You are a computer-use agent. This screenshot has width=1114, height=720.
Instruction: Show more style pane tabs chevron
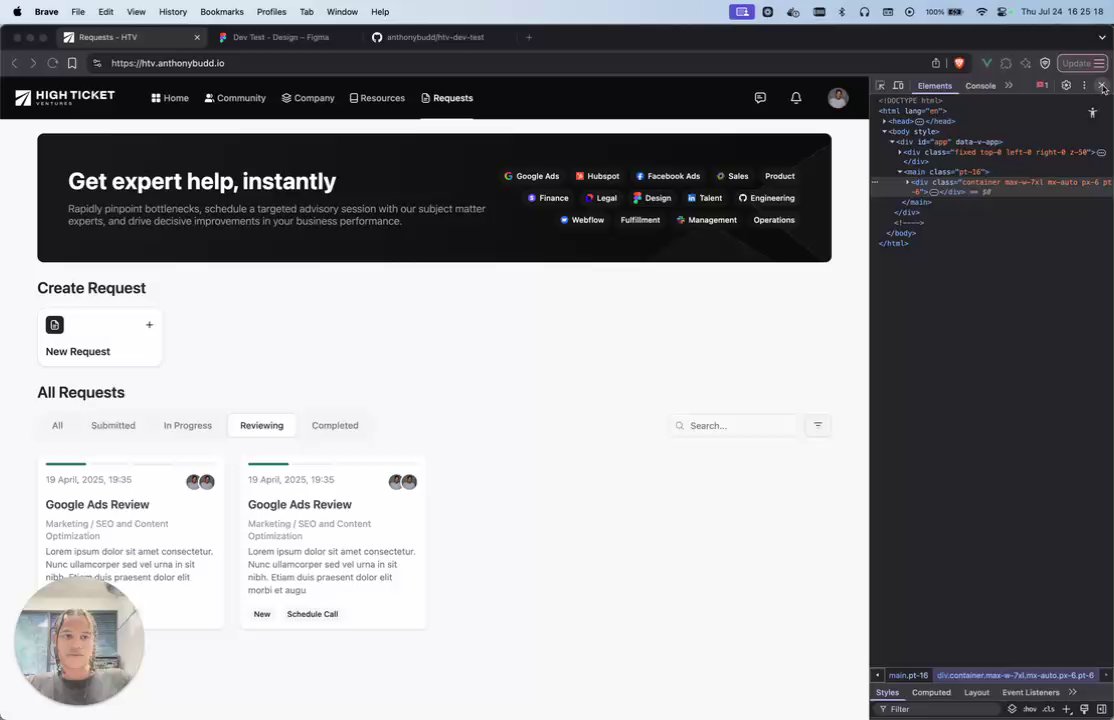coord(1073,692)
